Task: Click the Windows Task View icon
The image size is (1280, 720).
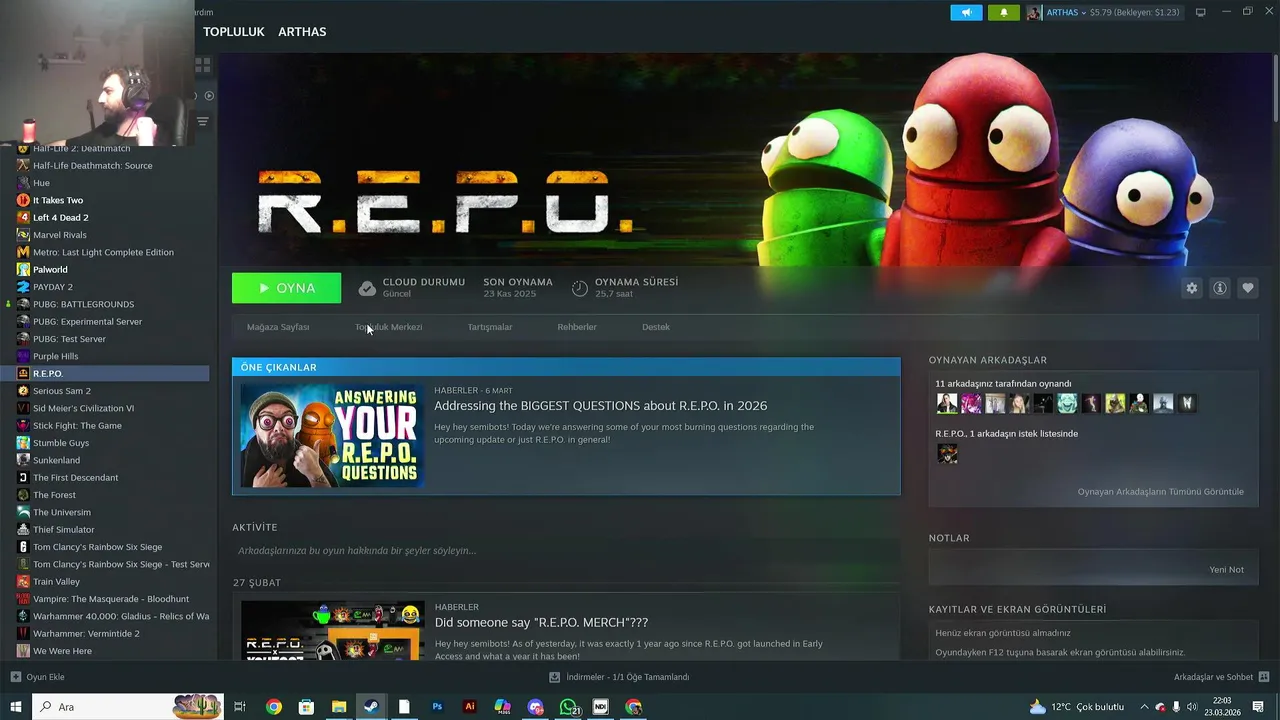Action: [x=240, y=707]
